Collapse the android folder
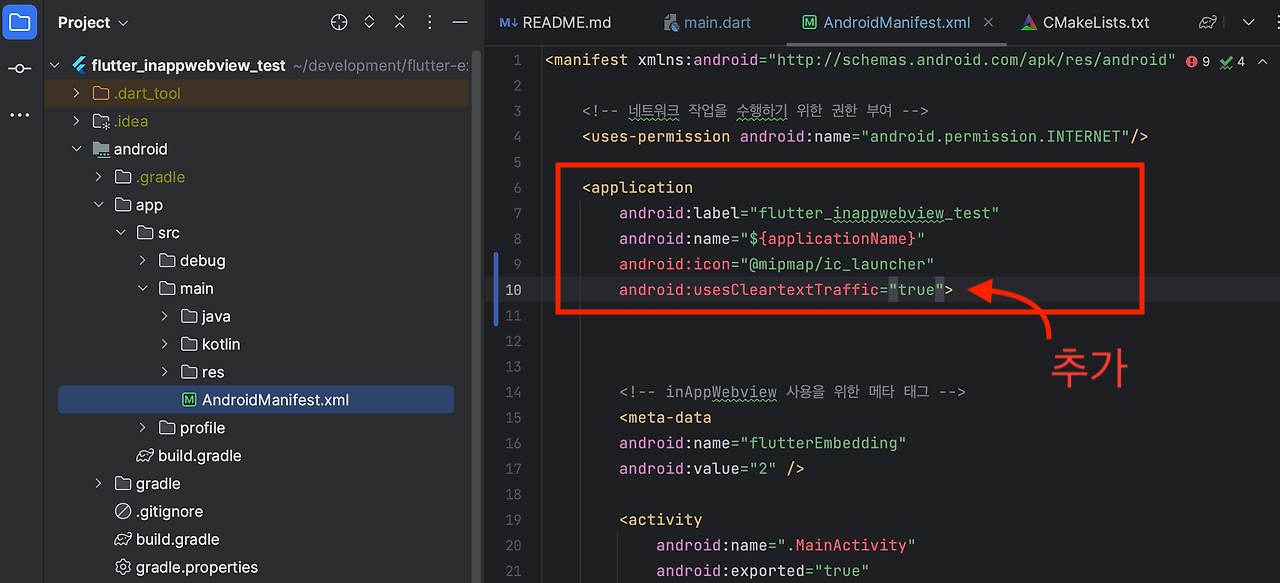The width and height of the screenshot is (1280, 583). (76, 149)
